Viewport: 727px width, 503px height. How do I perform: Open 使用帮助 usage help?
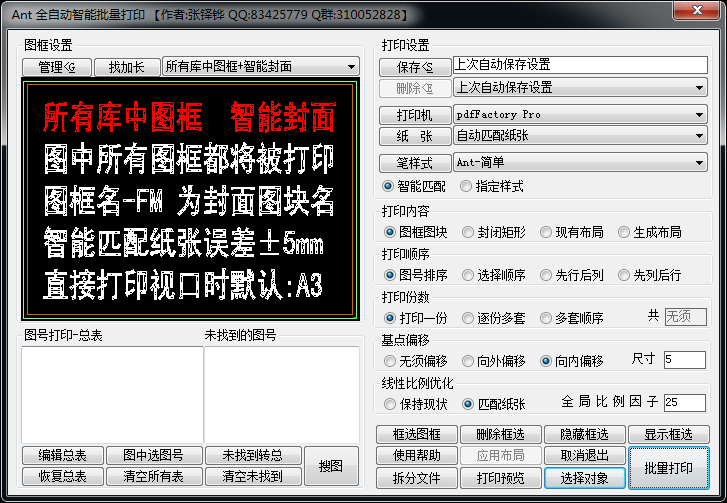coord(416,455)
